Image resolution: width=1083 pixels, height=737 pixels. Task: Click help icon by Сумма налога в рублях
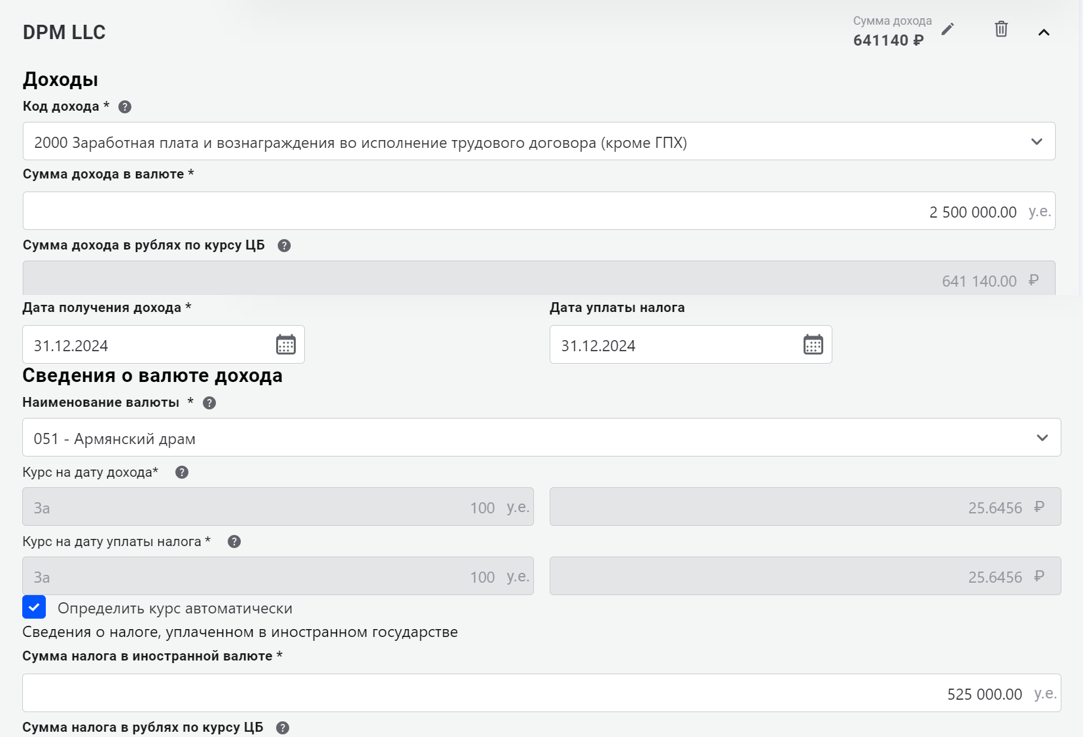(x=283, y=728)
